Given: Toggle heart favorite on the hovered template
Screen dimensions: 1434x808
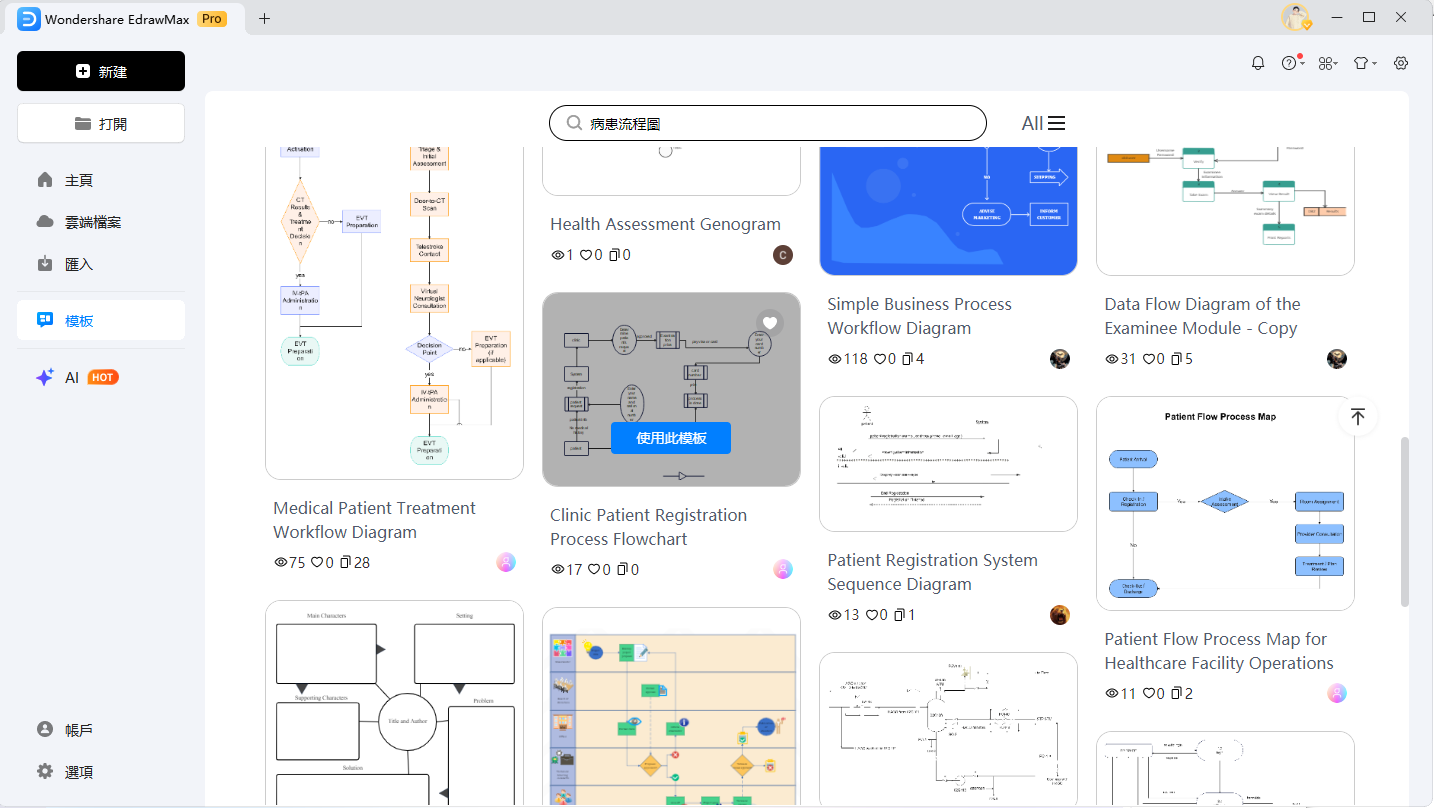Looking at the screenshot, I should (770, 322).
